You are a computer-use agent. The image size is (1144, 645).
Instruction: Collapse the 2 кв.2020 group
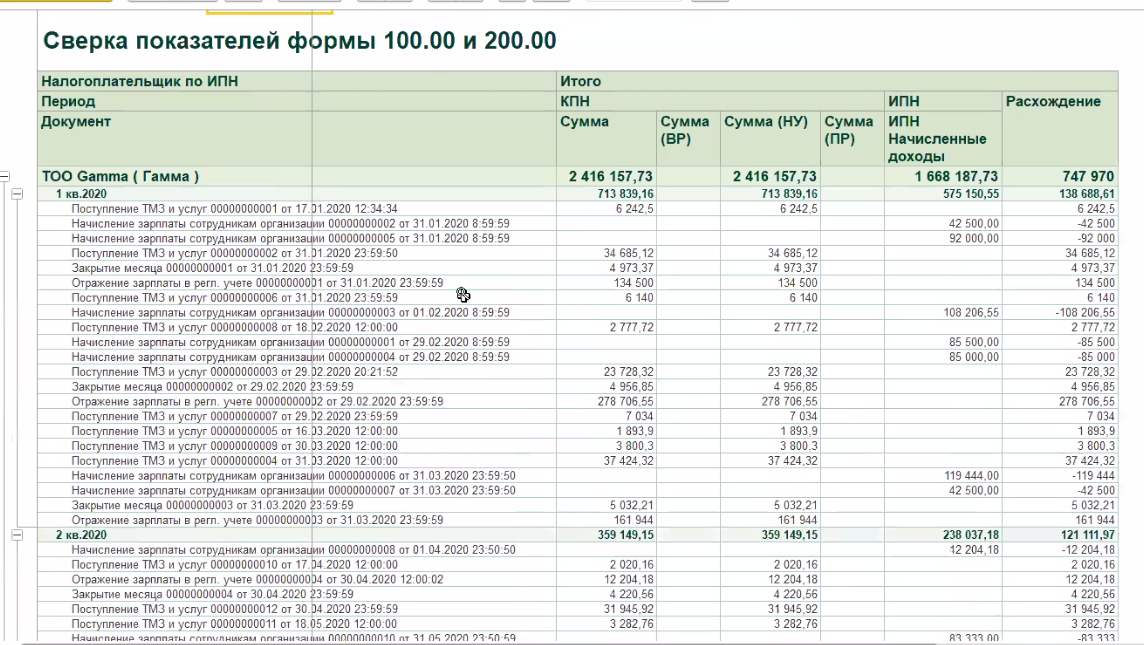pos(17,536)
